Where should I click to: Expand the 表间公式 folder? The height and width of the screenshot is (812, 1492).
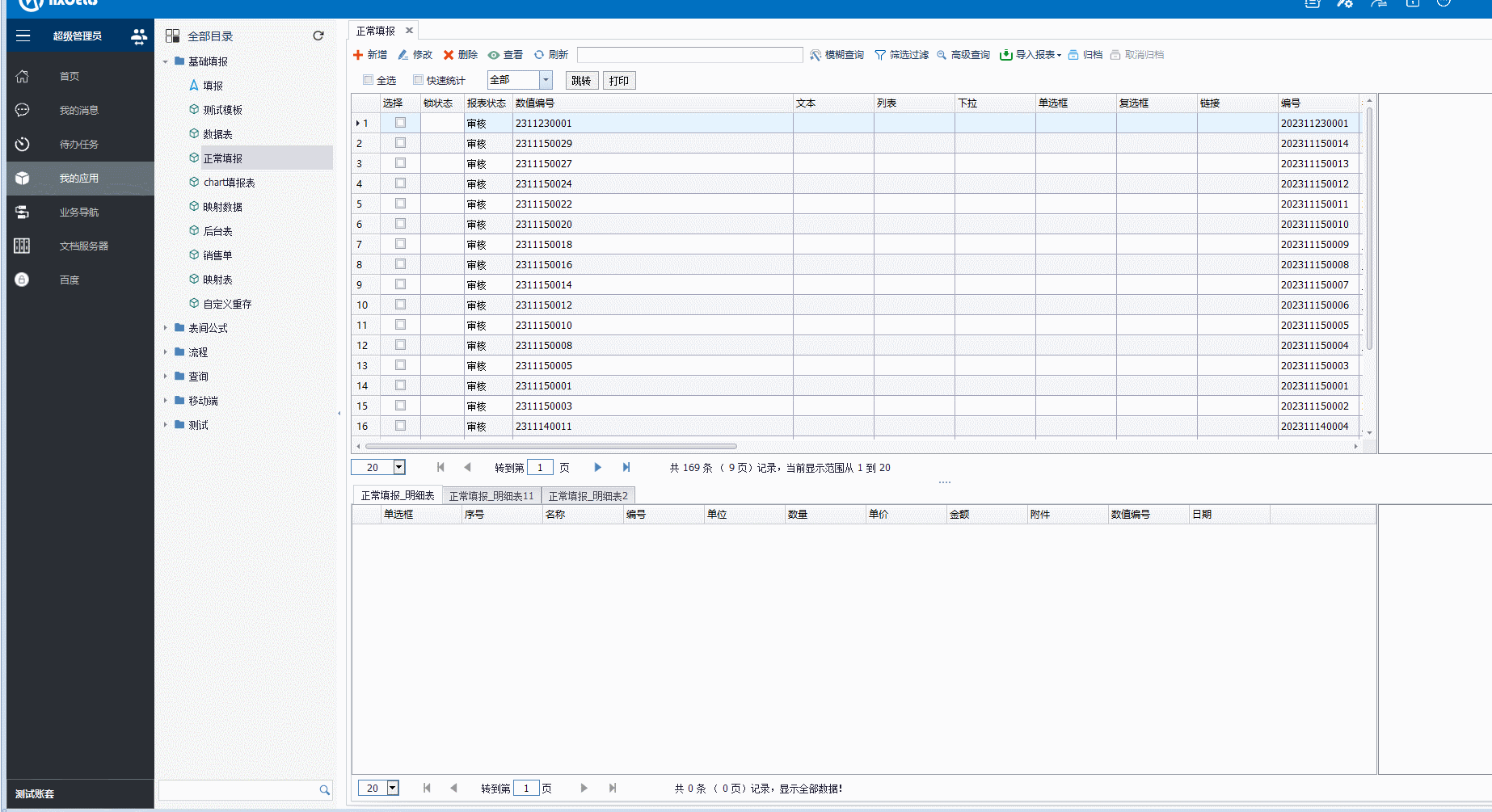click(166, 328)
